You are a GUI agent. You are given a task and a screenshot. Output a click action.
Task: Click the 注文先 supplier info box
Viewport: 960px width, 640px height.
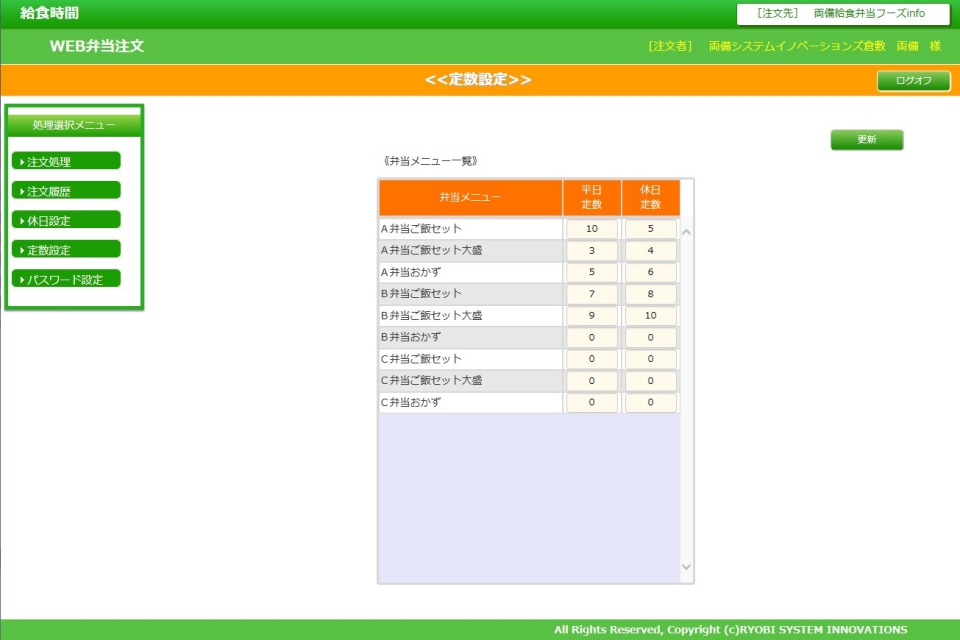[x=843, y=13]
